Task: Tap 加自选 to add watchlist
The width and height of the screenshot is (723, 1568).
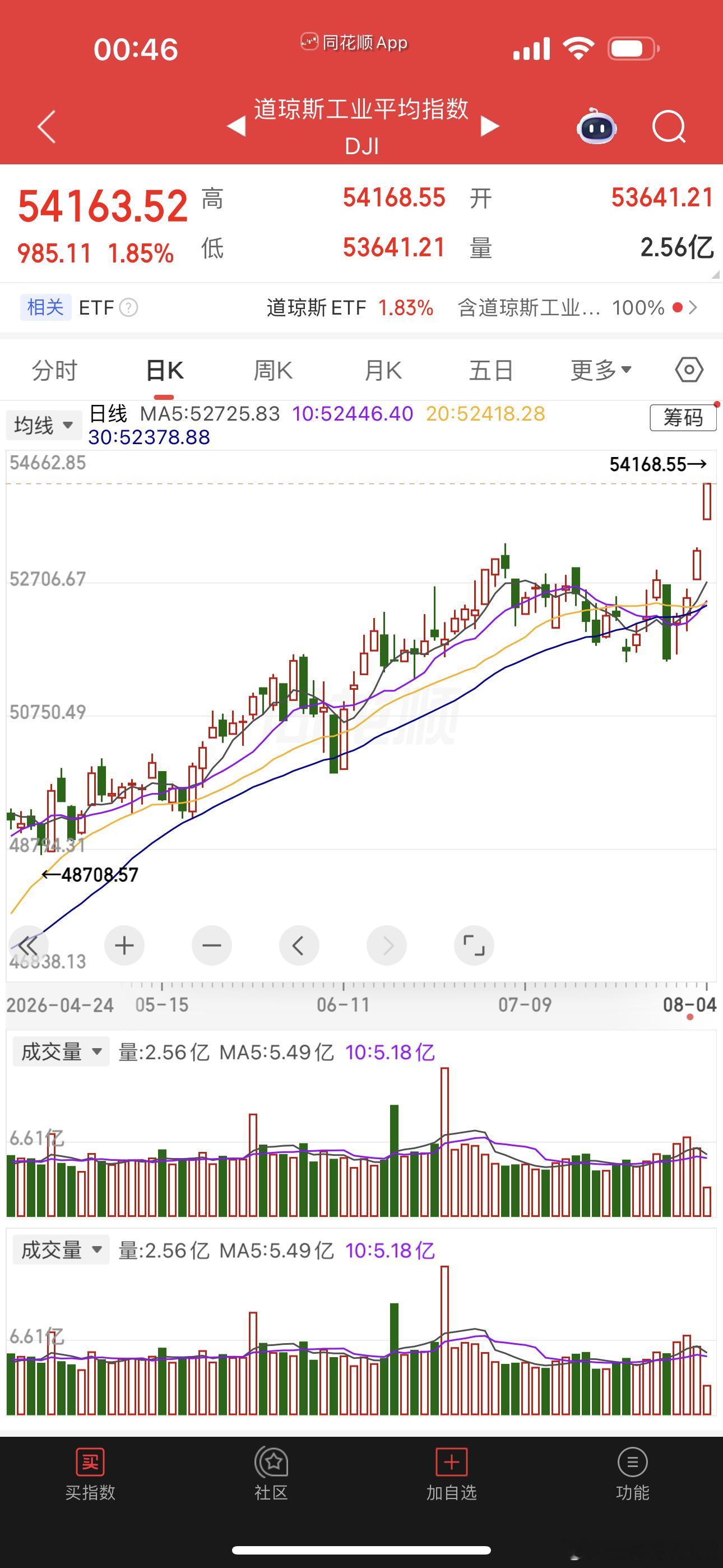Action: point(452,1474)
